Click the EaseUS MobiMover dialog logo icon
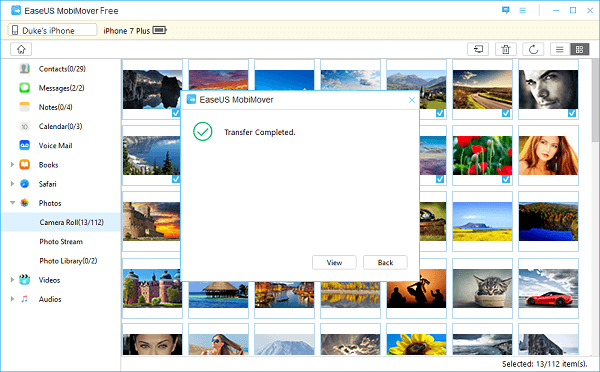The width and height of the screenshot is (600, 372). tap(191, 100)
